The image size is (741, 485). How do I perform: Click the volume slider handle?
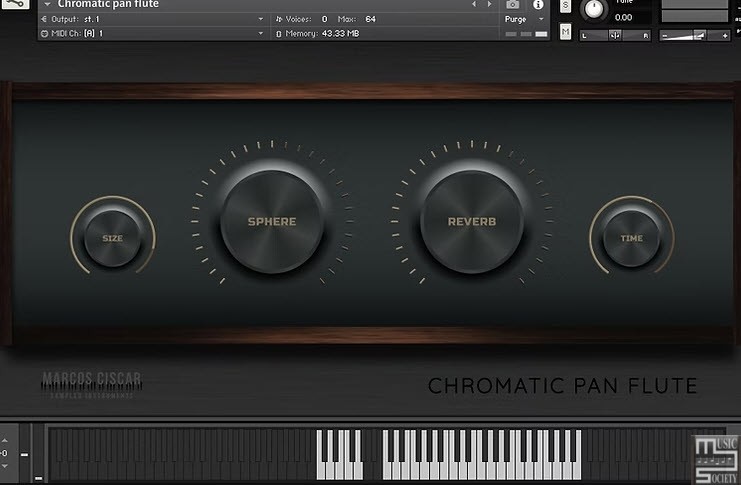click(699, 35)
